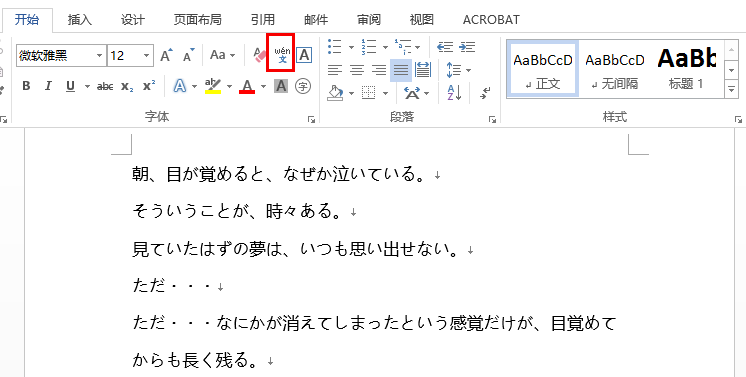Expand bullet library dropdown arrow
Screen dimensions: 746x377
pos(351,47)
